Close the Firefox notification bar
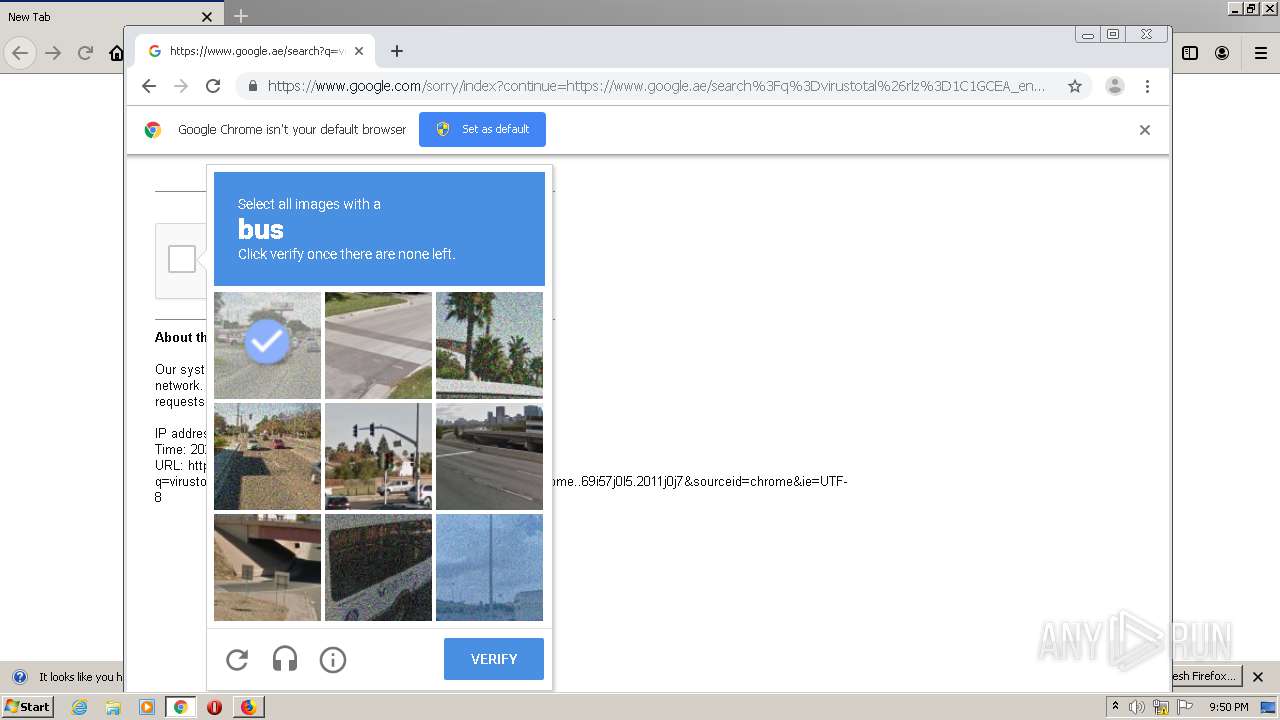The height and width of the screenshot is (720, 1280). tap(1258, 677)
